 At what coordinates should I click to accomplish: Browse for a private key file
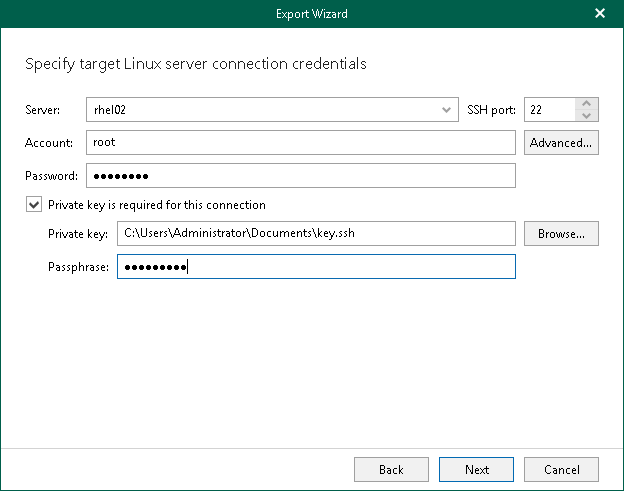coord(561,234)
